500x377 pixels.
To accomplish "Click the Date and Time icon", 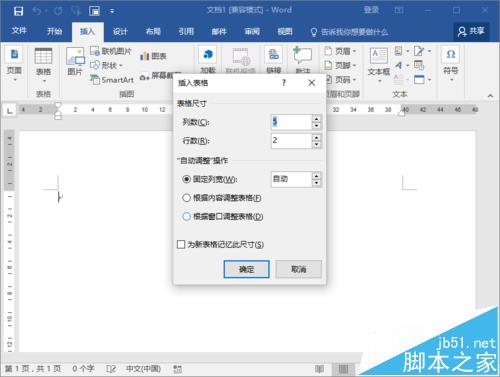I will (x=419, y=65).
